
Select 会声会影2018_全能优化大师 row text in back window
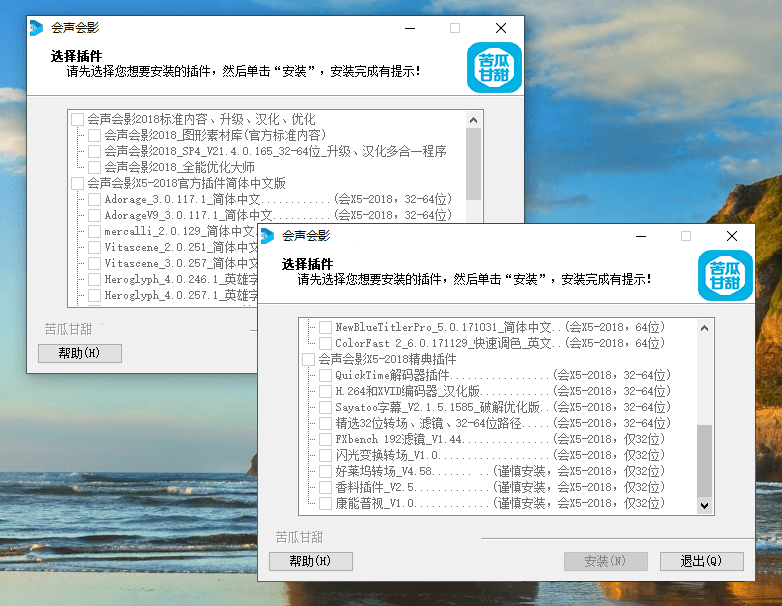coord(179,167)
